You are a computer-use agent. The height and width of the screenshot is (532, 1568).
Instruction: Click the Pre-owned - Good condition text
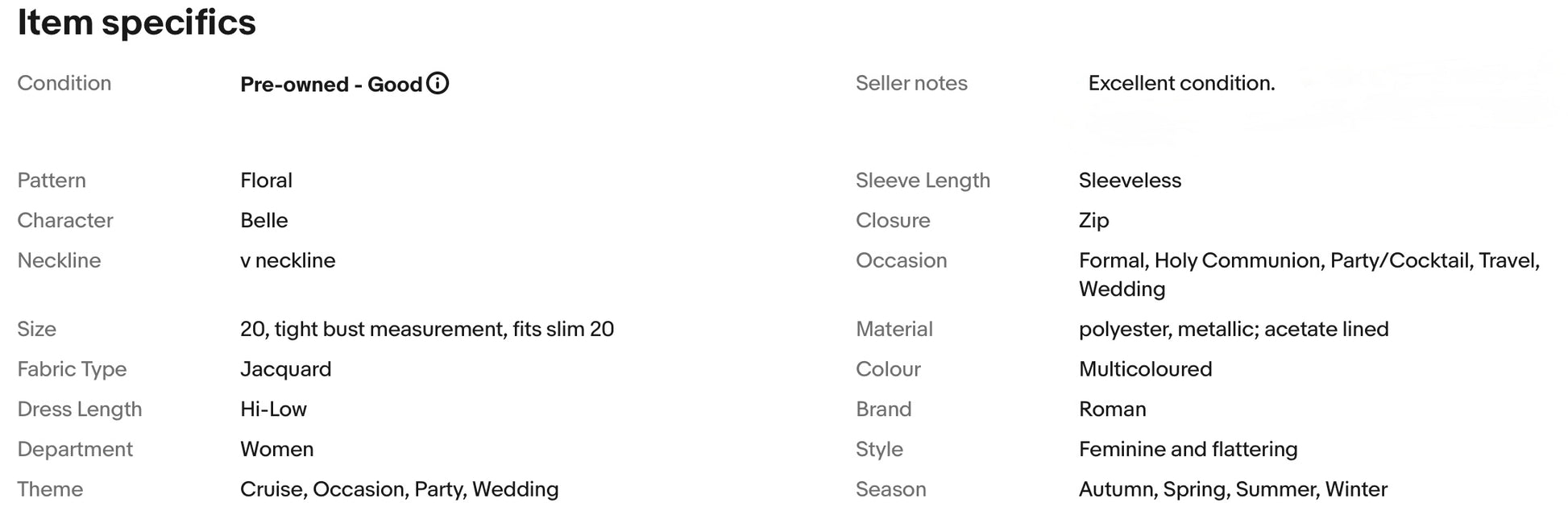(331, 85)
